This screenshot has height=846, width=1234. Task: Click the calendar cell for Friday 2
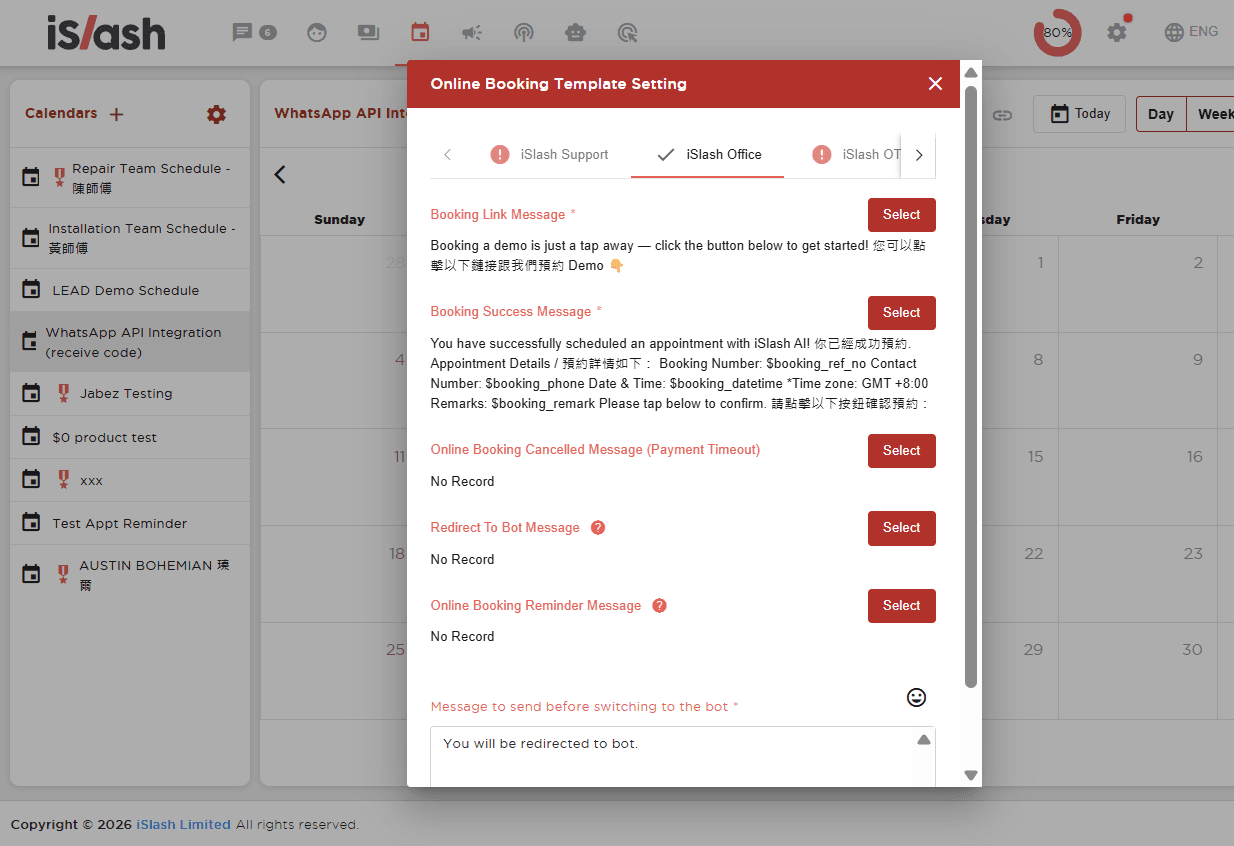(x=1138, y=284)
